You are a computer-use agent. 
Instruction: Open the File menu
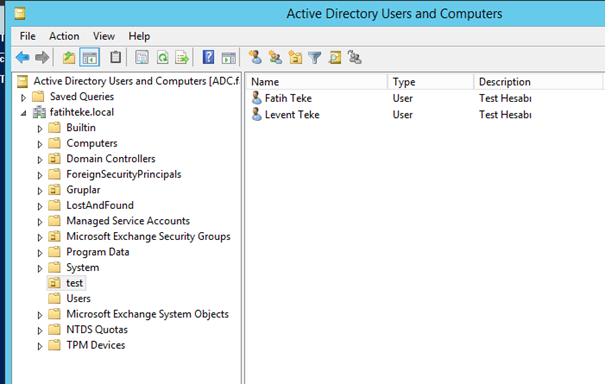tap(28, 36)
